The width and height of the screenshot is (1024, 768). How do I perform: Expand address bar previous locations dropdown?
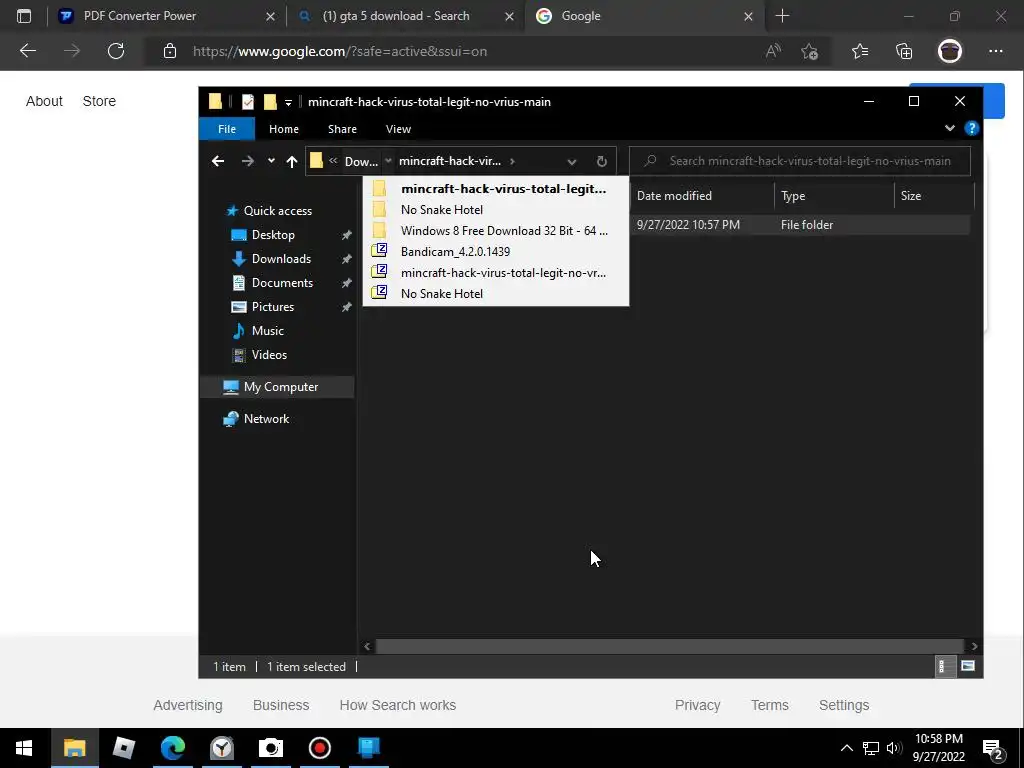click(x=571, y=161)
